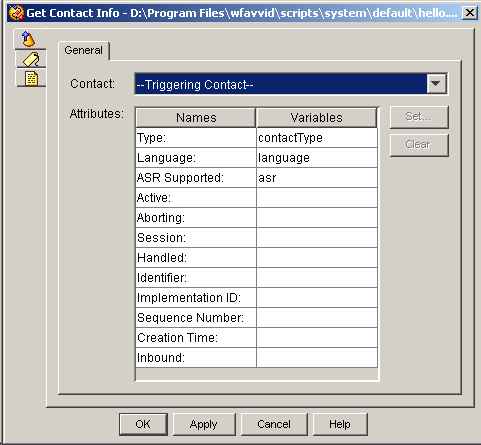The width and height of the screenshot is (481, 445).
Task: Click the application icon in title bar
Action: 17,13
